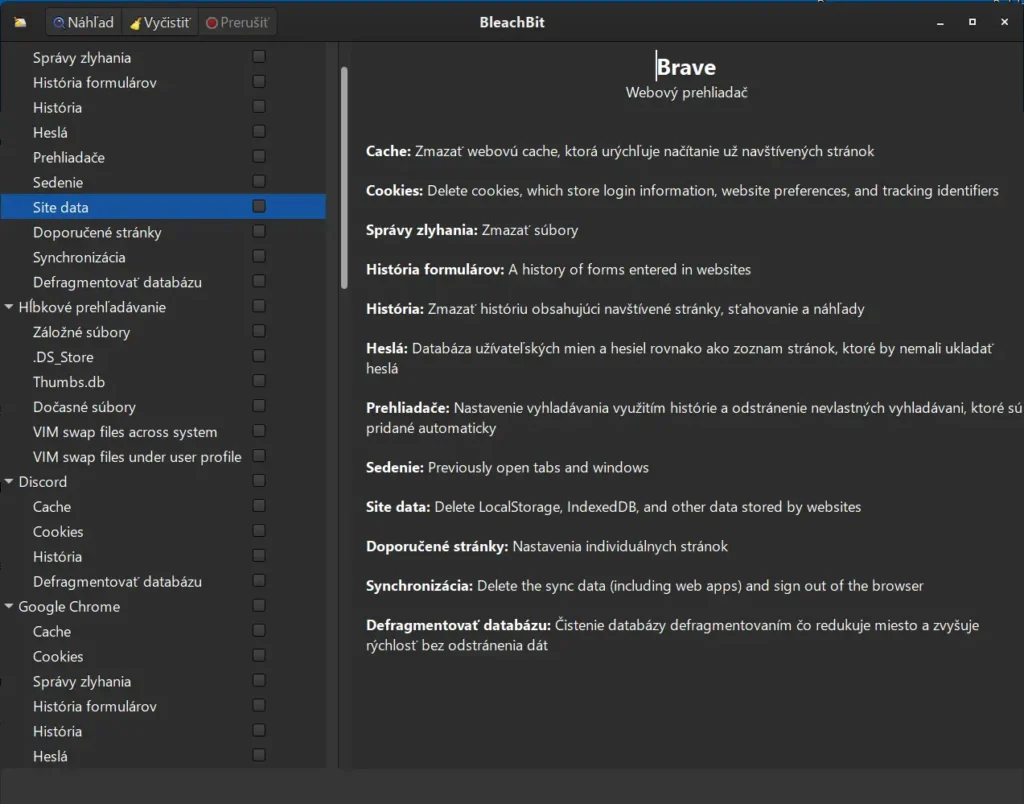Viewport: 1024px width, 804px height.
Task: Collapse the Discord tree group
Action: coord(9,481)
